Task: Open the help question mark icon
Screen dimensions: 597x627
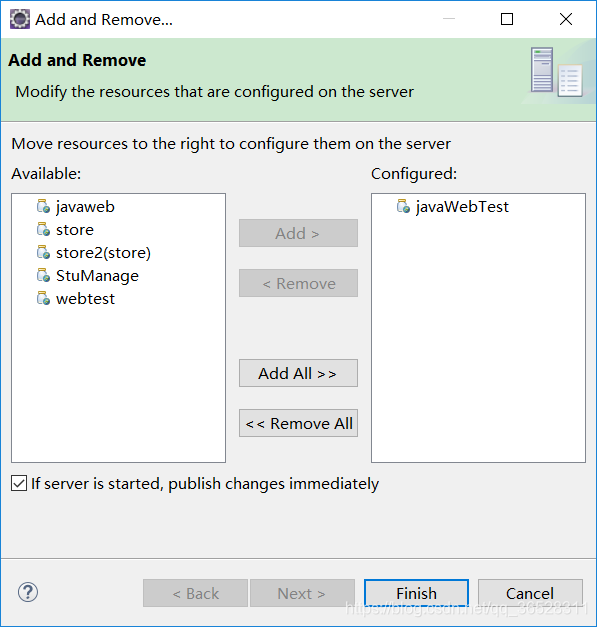Action: pyautogui.click(x=28, y=592)
